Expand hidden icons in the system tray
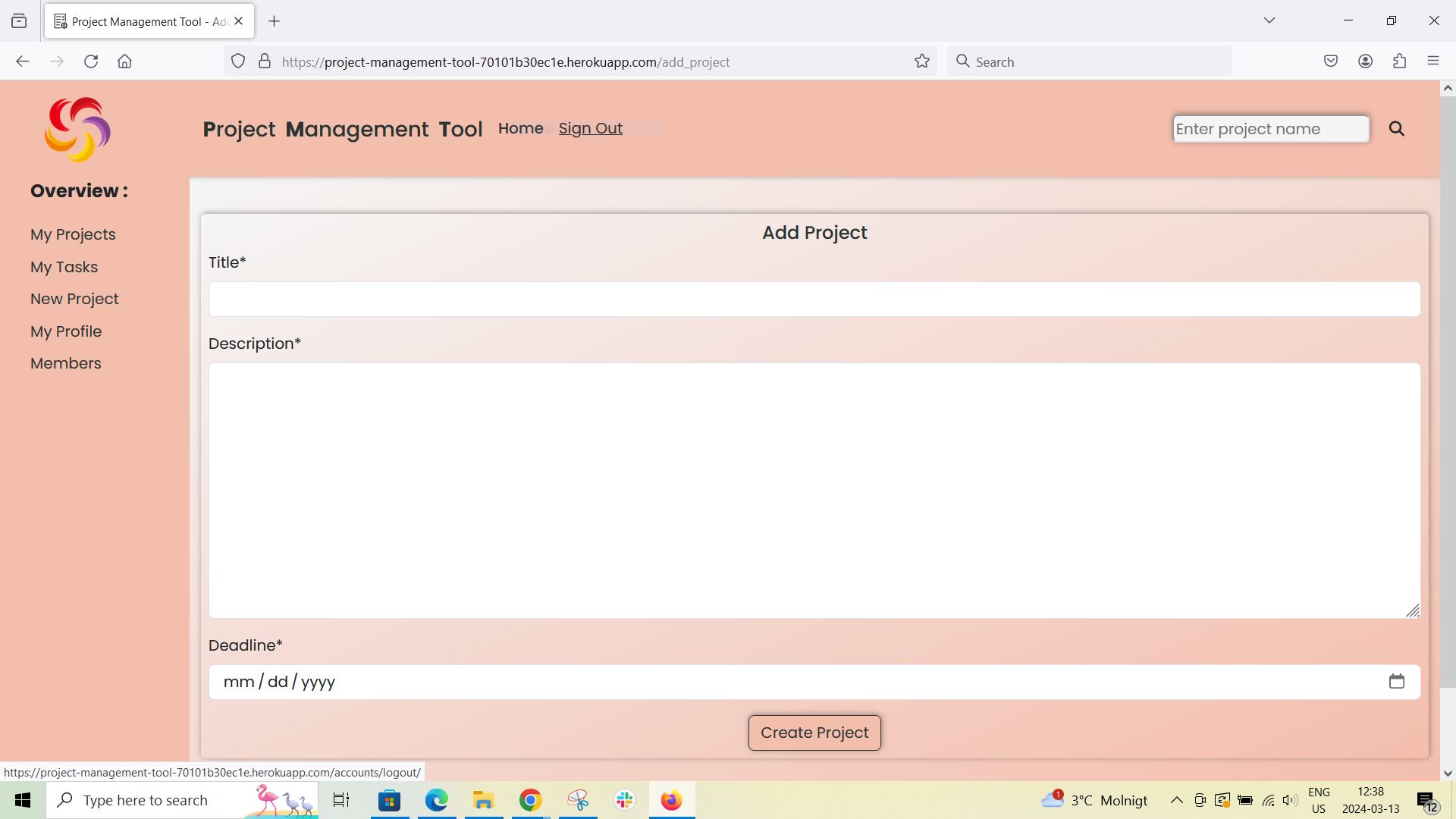1456x819 pixels. (1176, 799)
